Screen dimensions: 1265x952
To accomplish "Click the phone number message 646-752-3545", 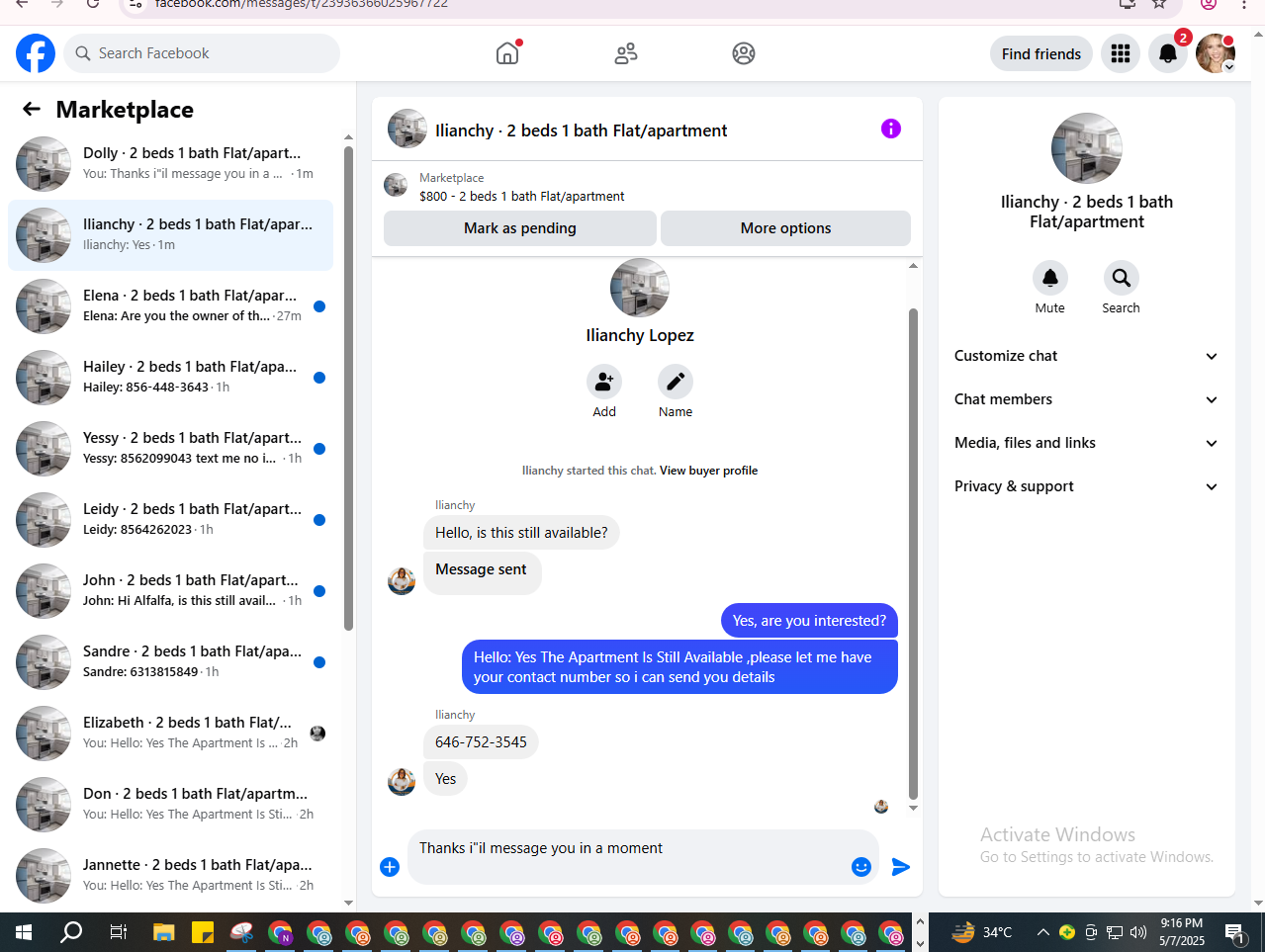I will click(481, 742).
